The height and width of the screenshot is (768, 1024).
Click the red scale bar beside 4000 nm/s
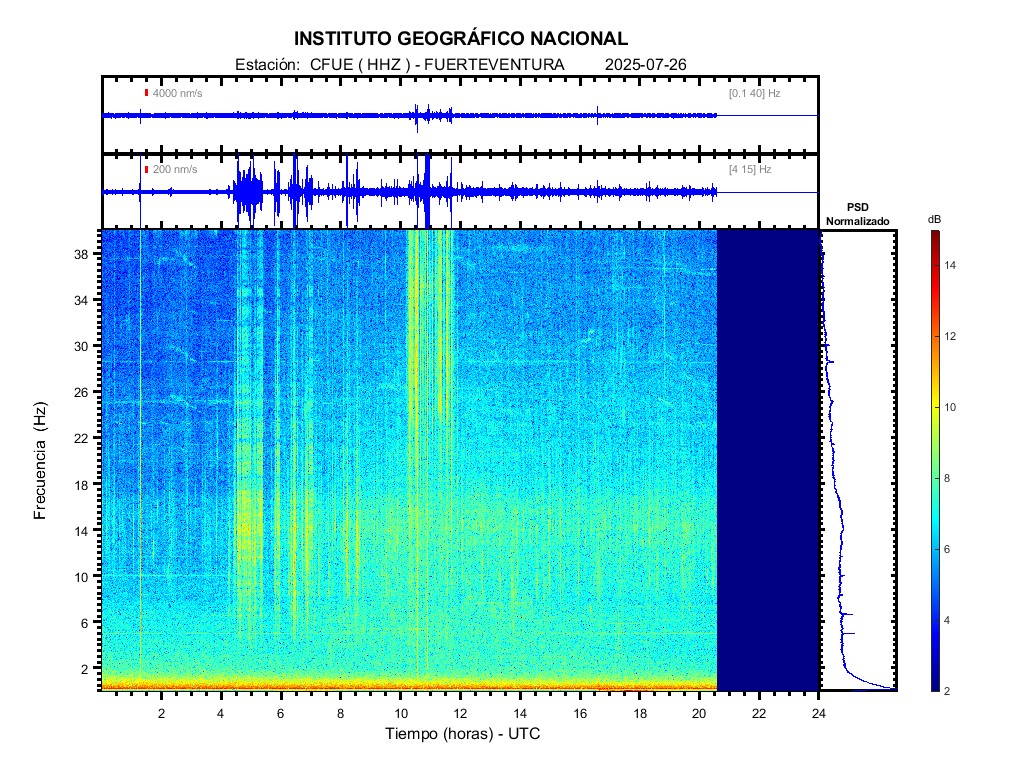146,93
